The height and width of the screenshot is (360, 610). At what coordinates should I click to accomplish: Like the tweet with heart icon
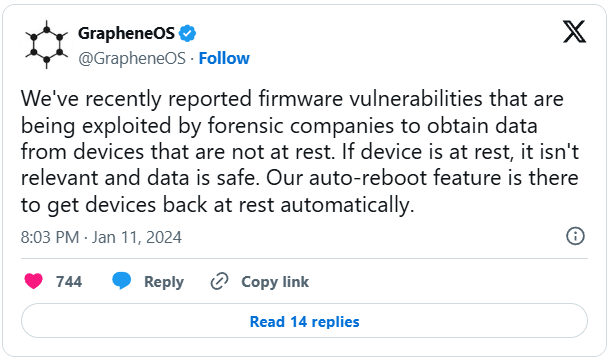point(33,281)
